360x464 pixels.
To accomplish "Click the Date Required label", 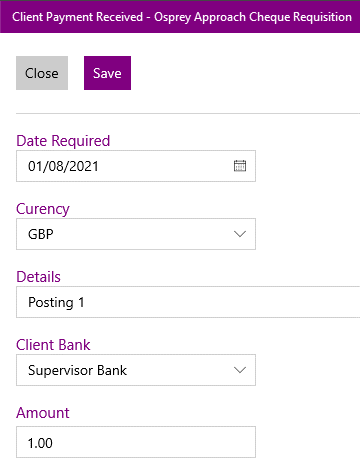I will point(63,141).
